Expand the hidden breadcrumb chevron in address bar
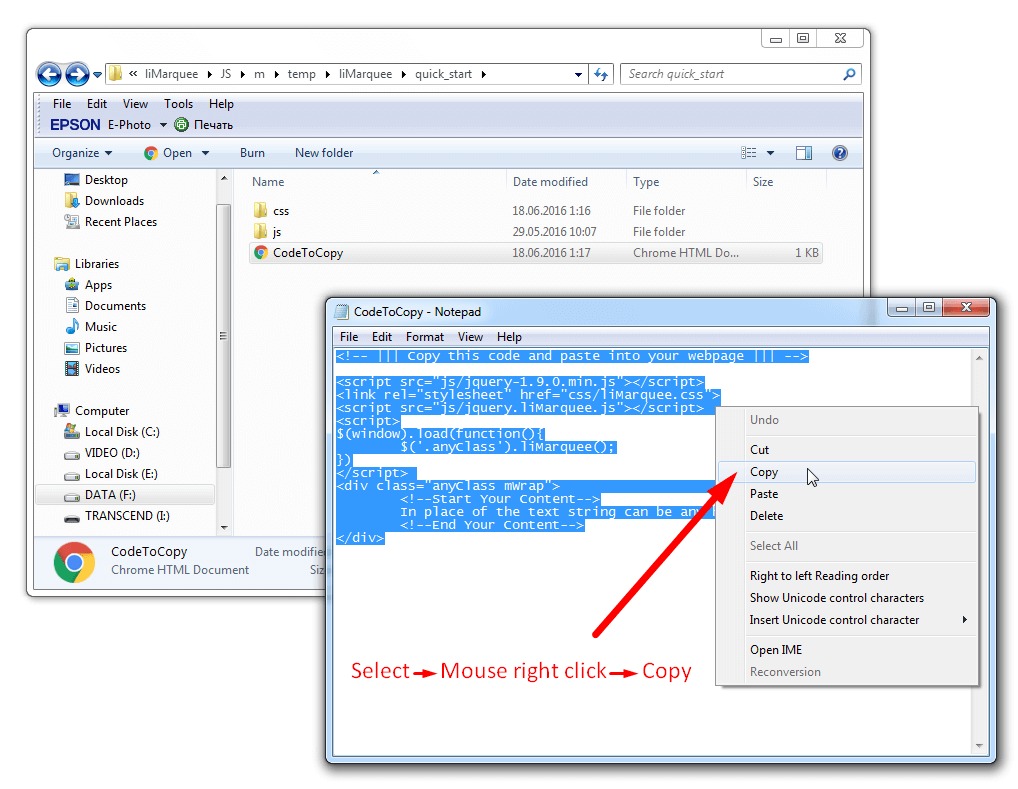 [x=133, y=74]
